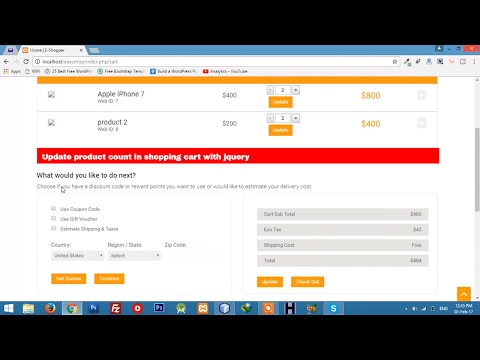Screen dimensions: 480x360
Task: Click the Continue button
Action: 109,279
